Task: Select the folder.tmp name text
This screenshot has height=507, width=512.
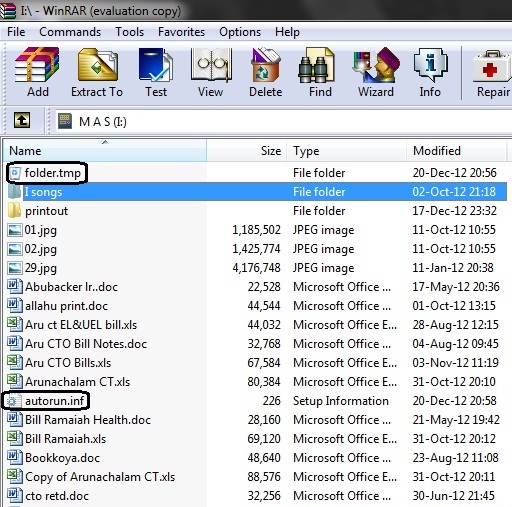Action: (x=53, y=173)
